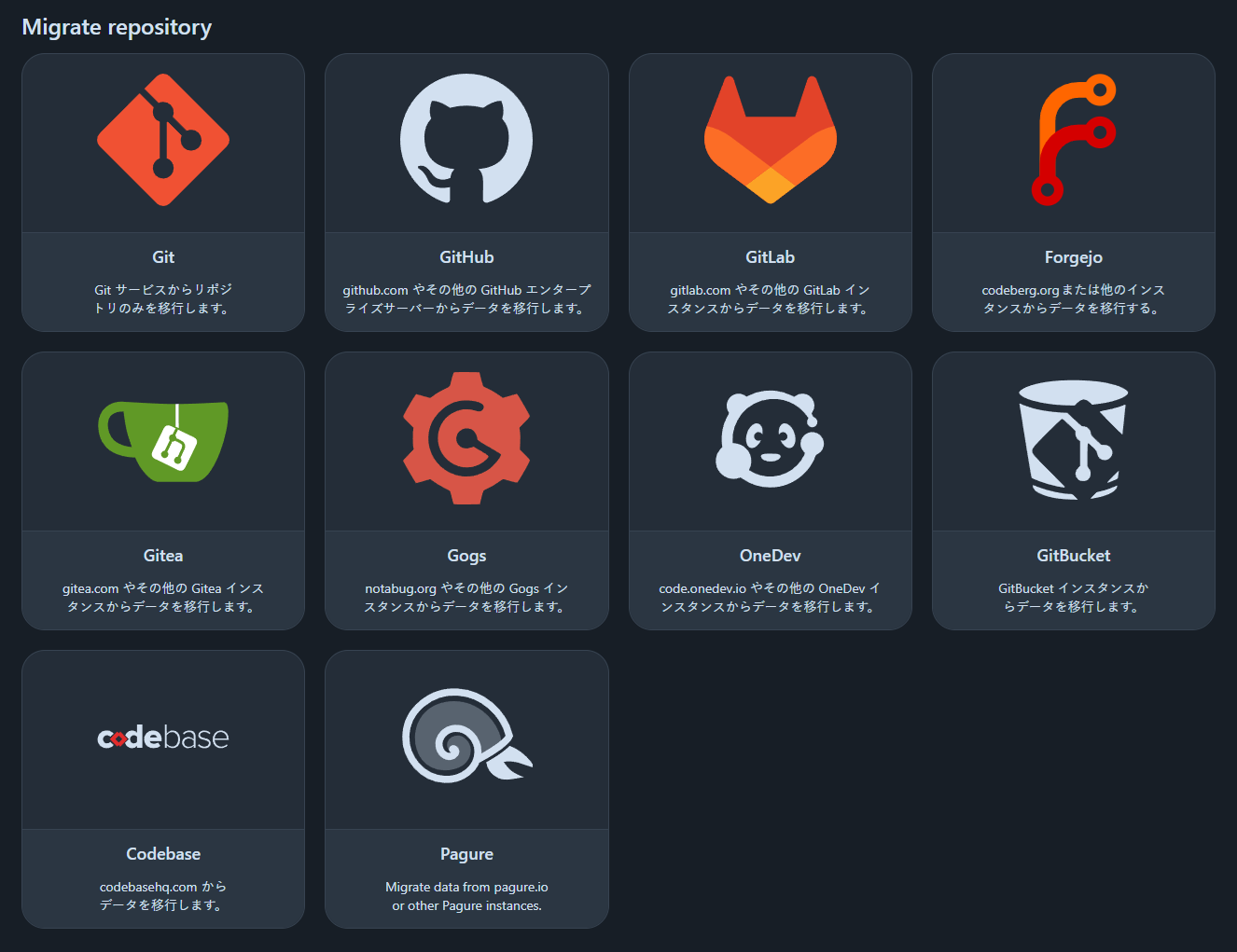Choose the OneDev card title
The height and width of the screenshot is (952, 1237).
pos(771,556)
